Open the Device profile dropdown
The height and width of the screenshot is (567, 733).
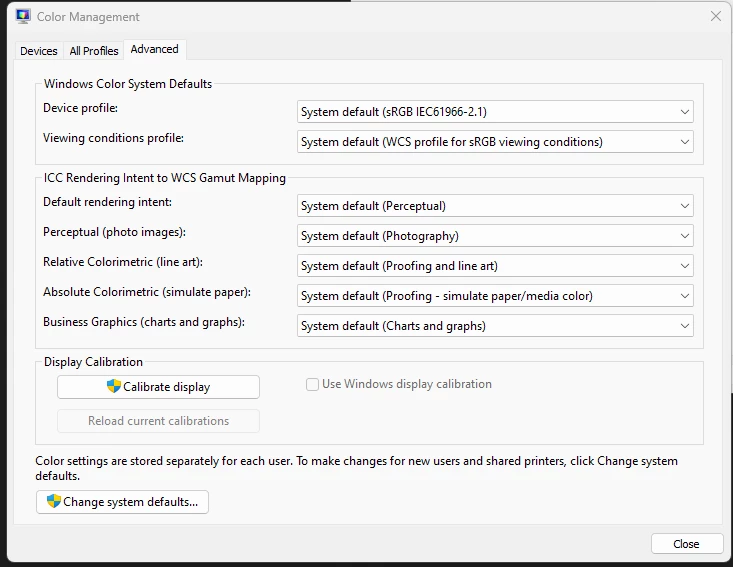pos(495,112)
